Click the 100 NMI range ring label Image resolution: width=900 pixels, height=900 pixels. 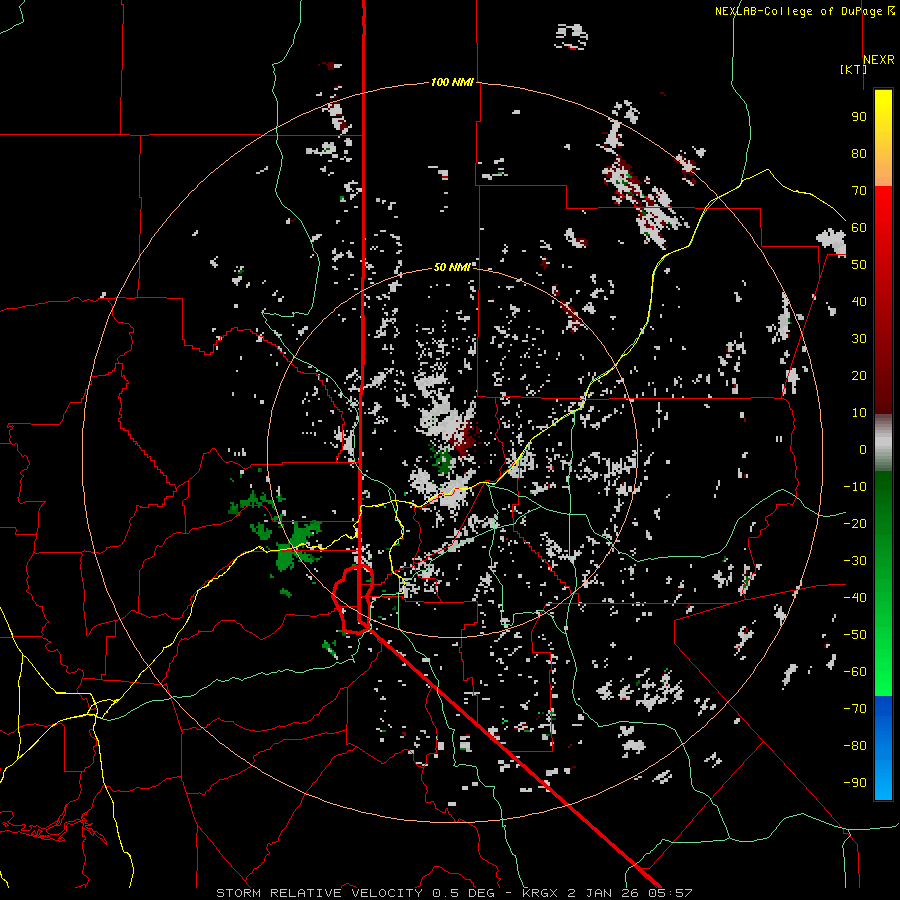click(x=452, y=82)
